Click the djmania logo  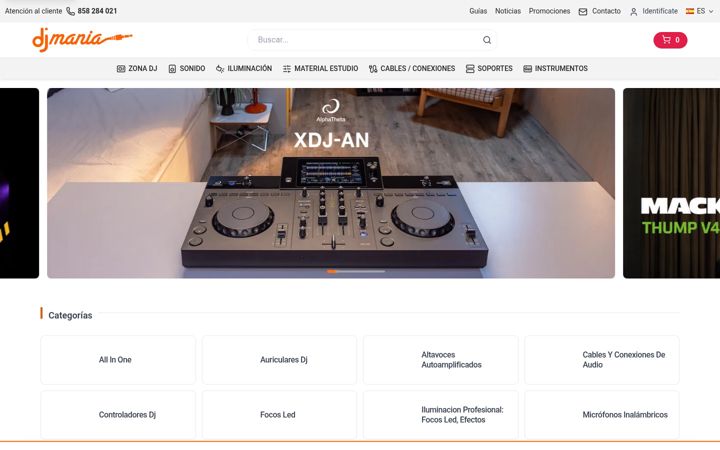coord(82,39)
